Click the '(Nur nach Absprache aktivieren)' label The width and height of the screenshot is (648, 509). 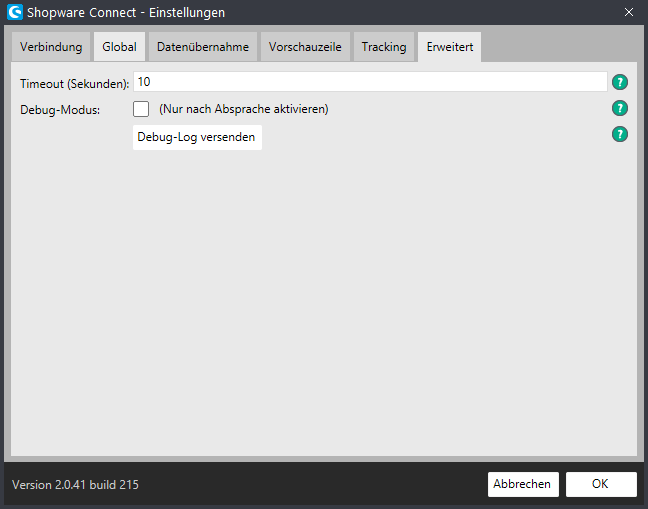(x=244, y=109)
